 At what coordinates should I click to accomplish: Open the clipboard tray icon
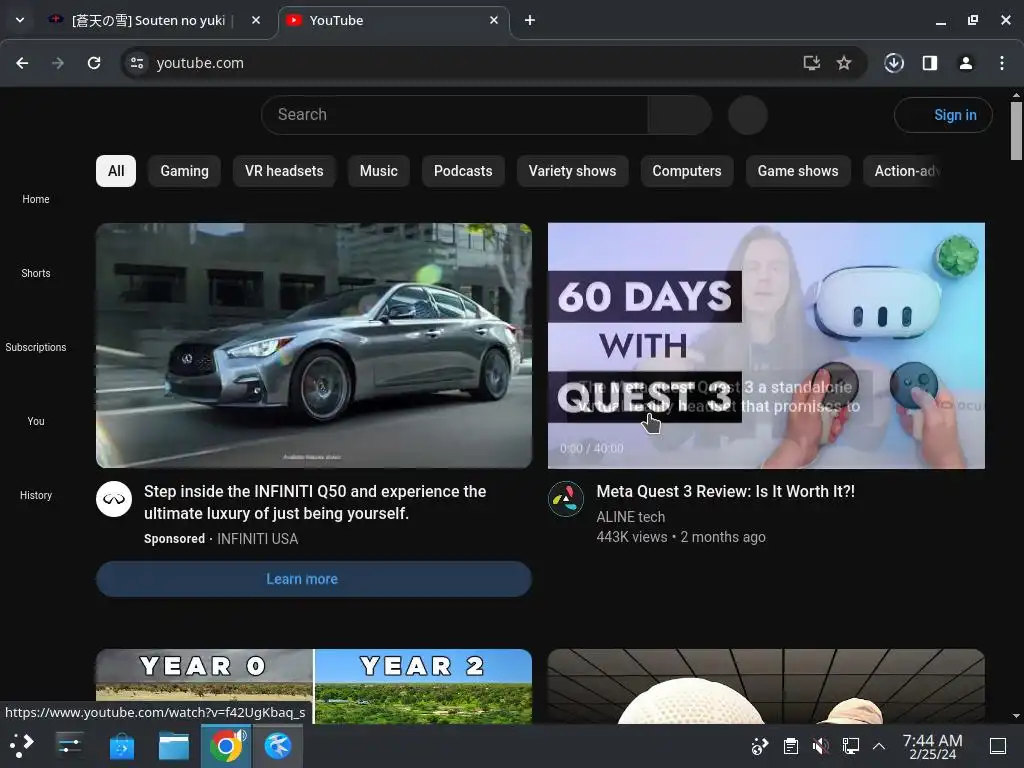[791, 746]
